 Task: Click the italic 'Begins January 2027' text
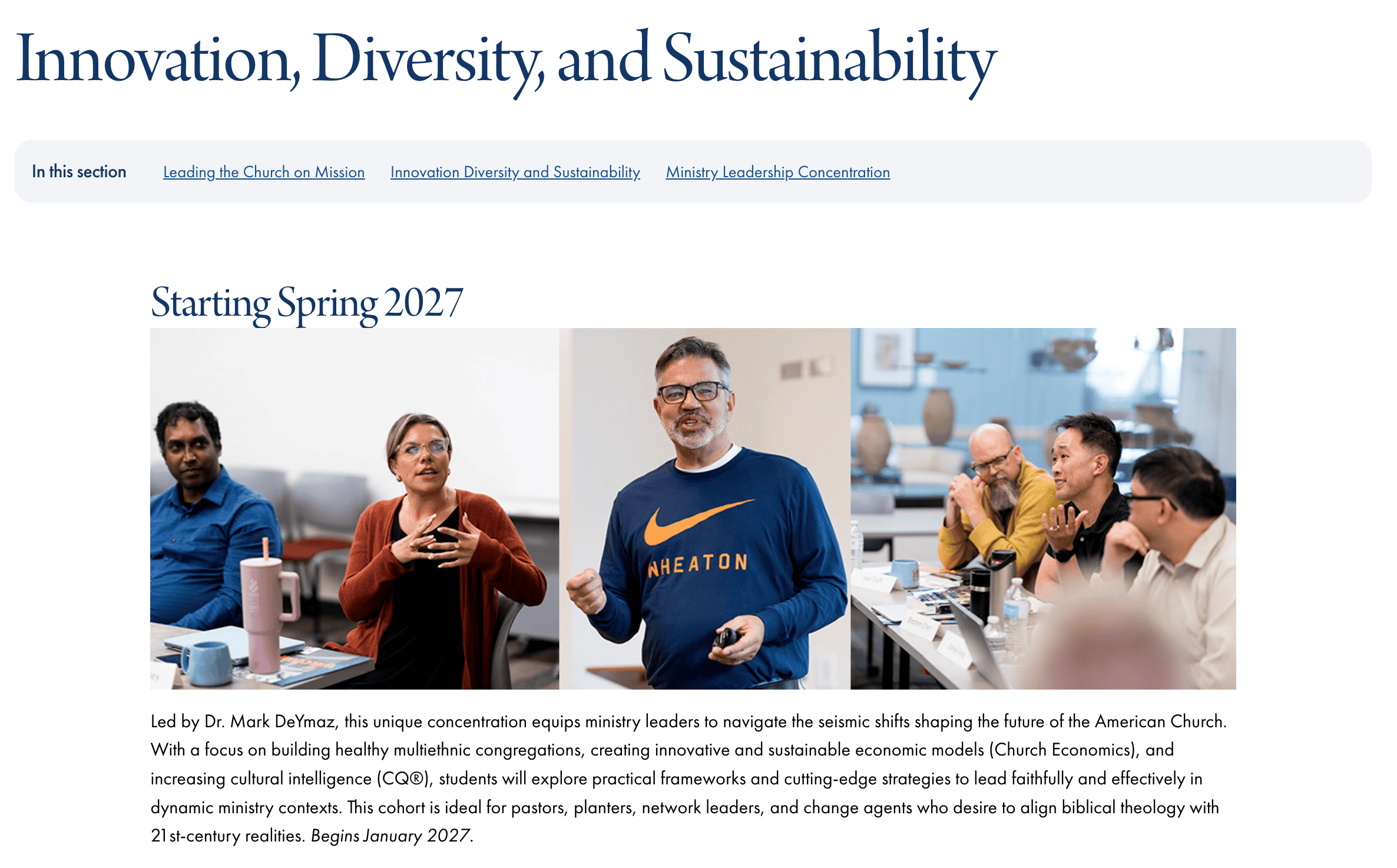pyautogui.click(x=392, y=836)
